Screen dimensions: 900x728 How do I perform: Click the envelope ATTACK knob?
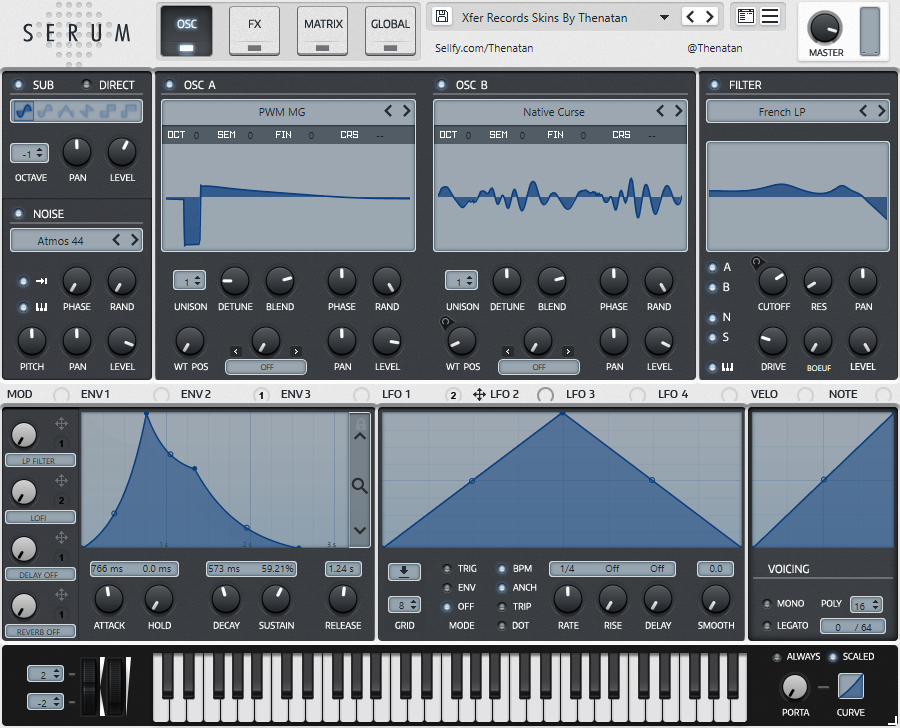coord(108,599)
